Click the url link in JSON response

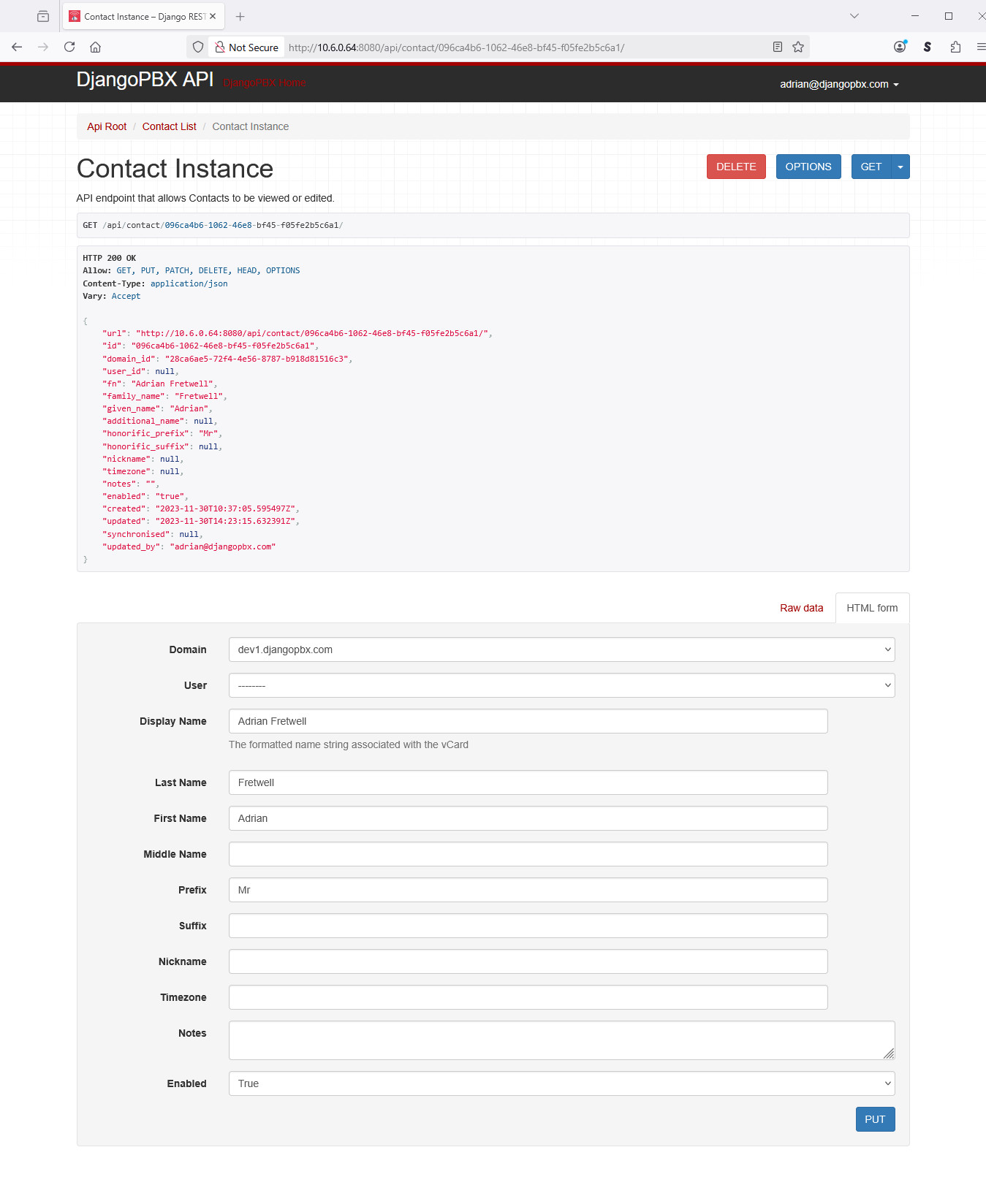coord(312,333)
